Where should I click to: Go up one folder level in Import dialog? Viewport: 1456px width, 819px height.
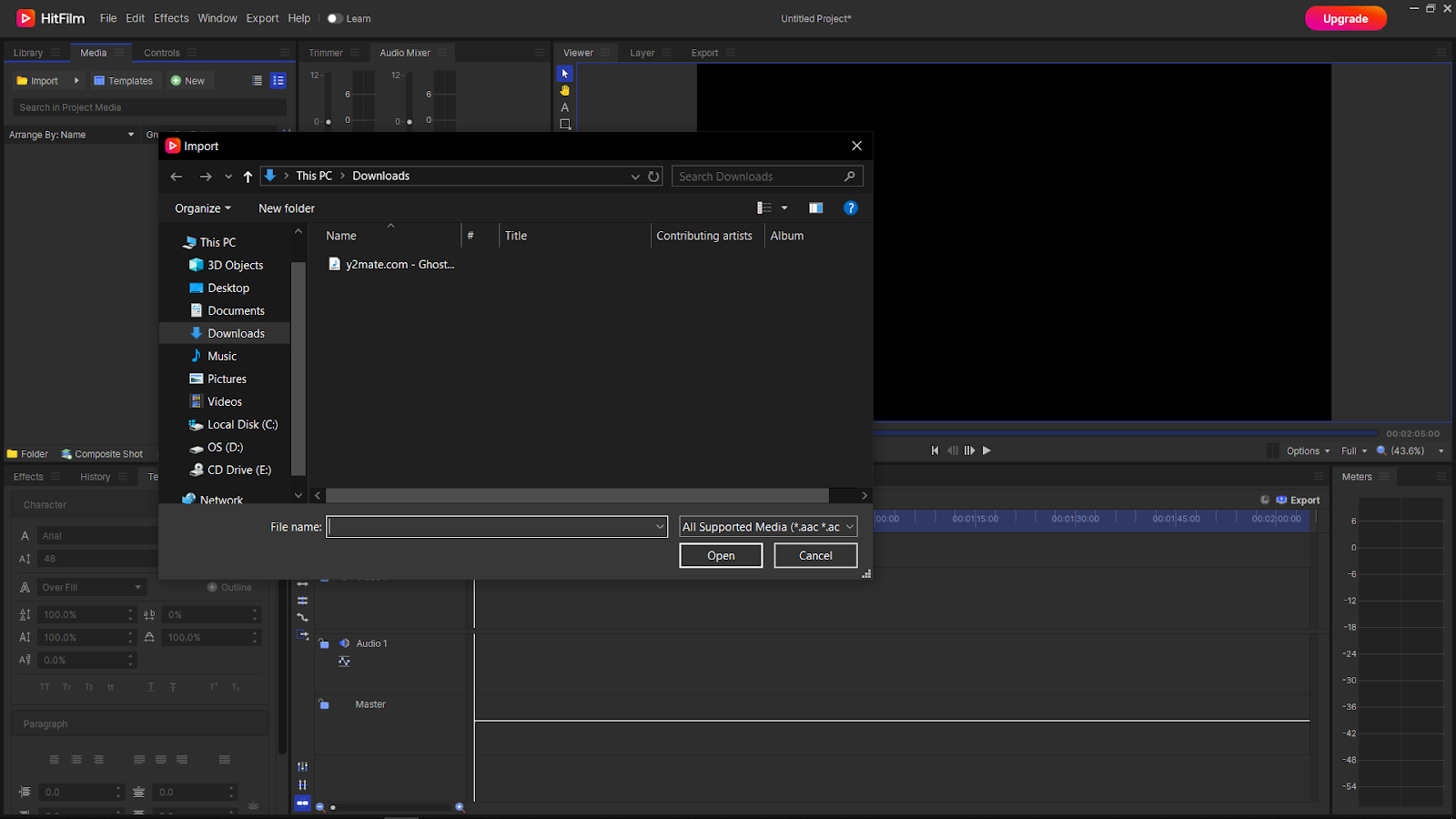(x=248, y=177)
